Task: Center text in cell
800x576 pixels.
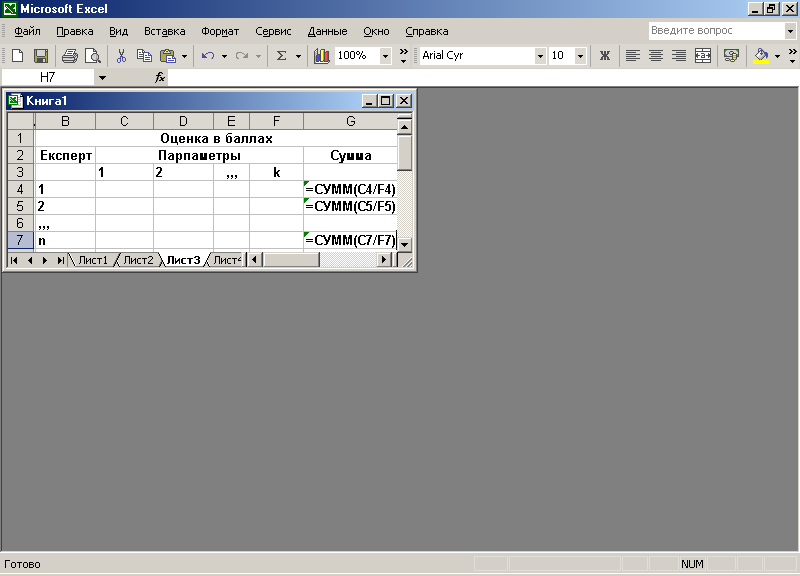Action: 656,56
